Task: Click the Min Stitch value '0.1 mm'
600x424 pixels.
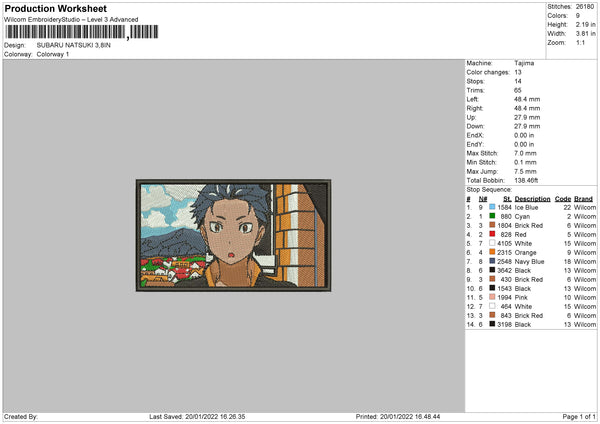Action: [525, 162]
